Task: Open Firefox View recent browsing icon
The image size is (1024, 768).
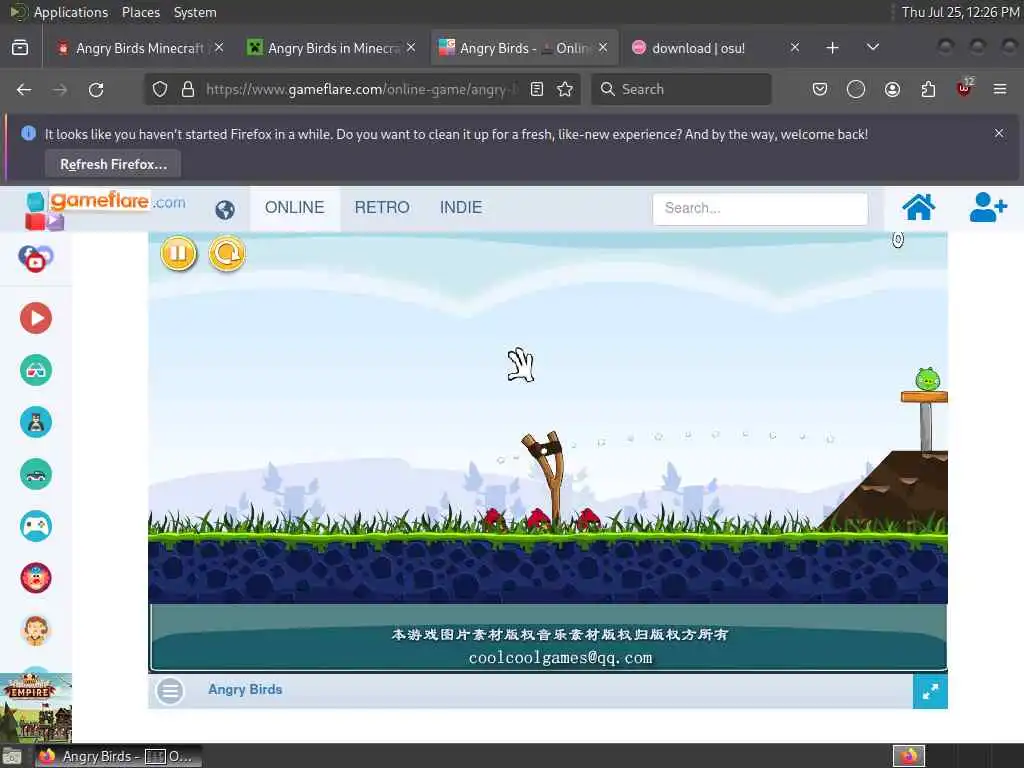Action: click(x=20, y=48)
